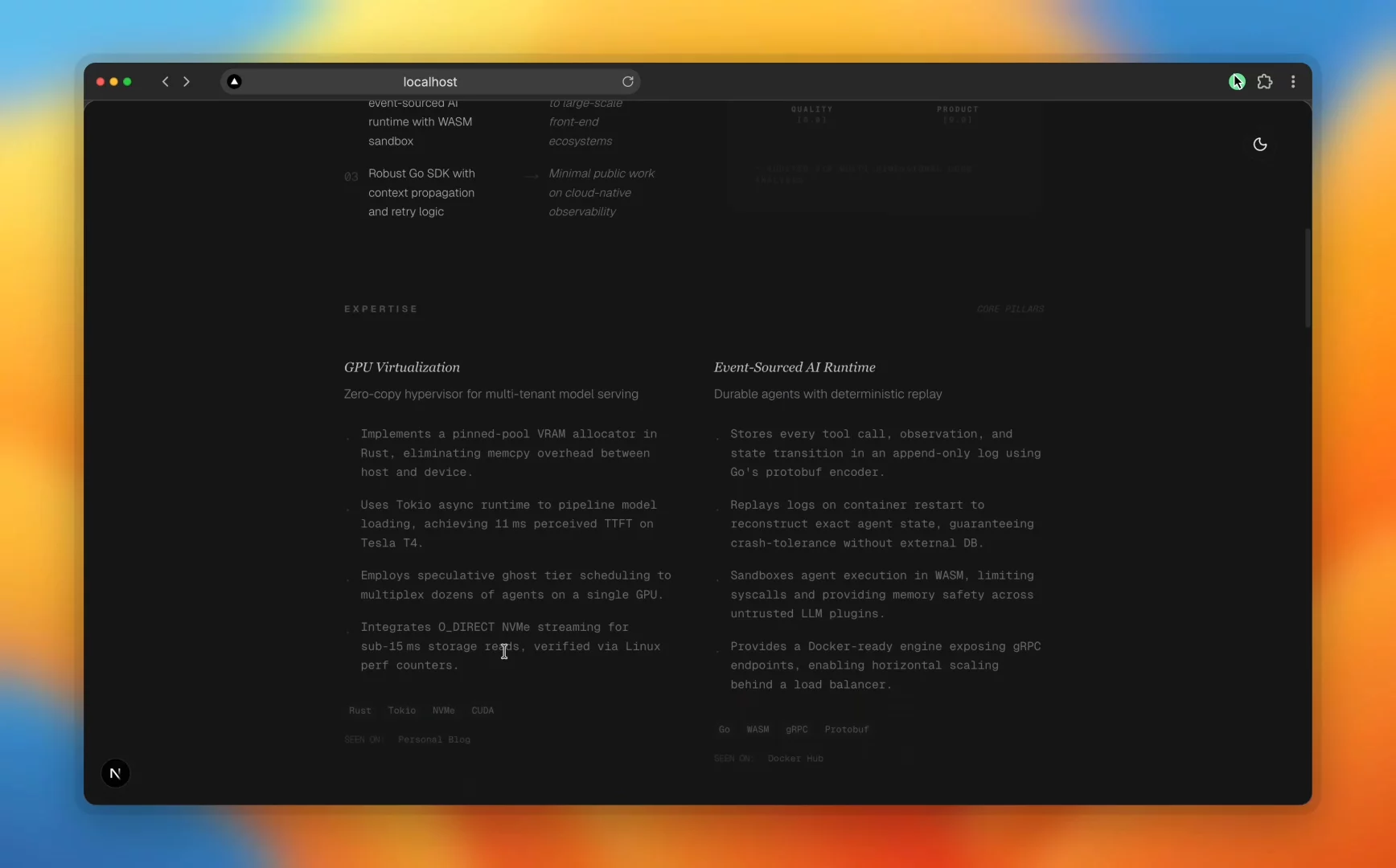Click the Docker-ready engine bullet
Viewport: 1396px width, 868px height.
tap(885, 665)
